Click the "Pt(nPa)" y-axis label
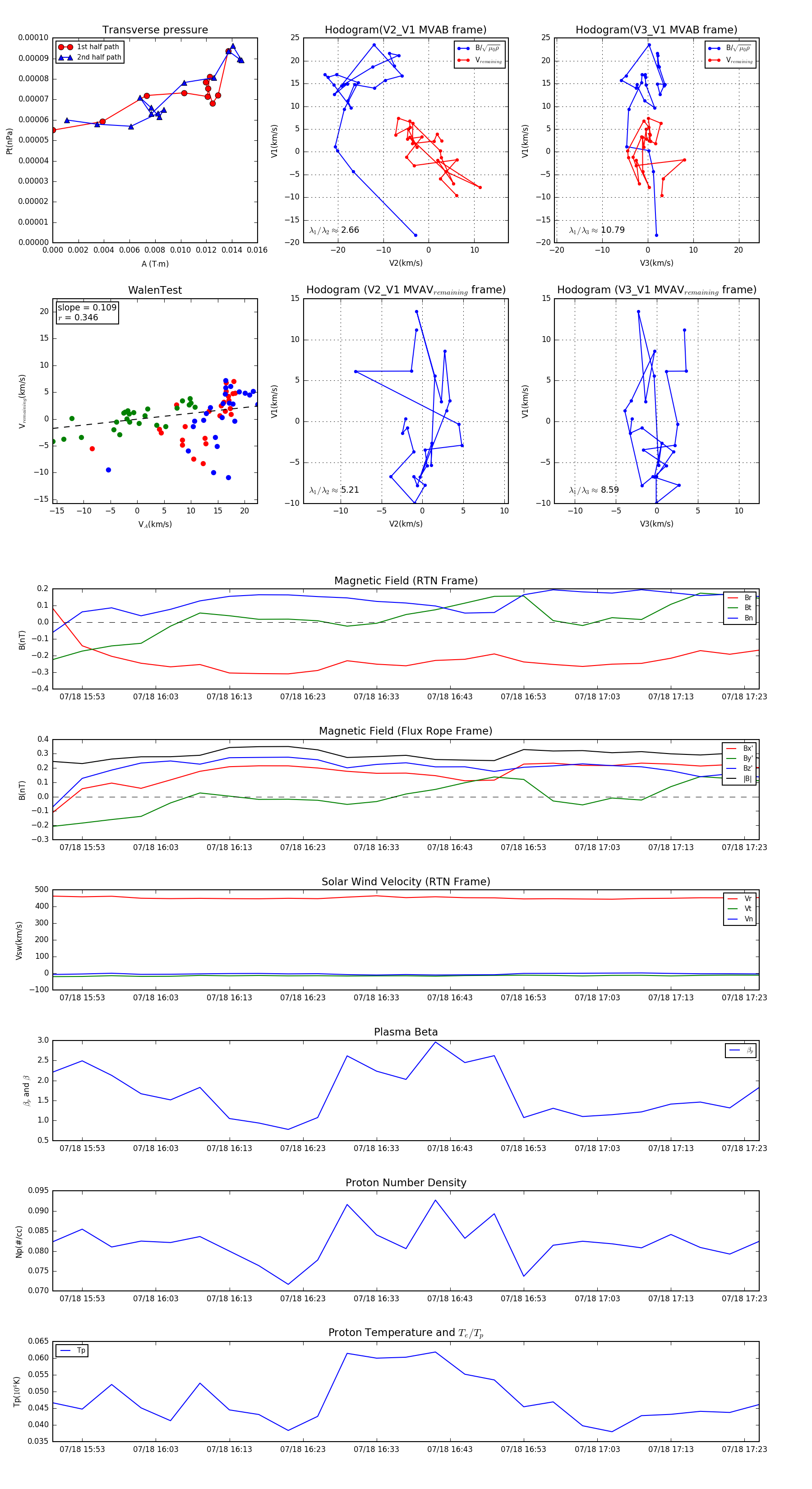The height and width of the screenshot is (1489, 812). pos(9,141)
